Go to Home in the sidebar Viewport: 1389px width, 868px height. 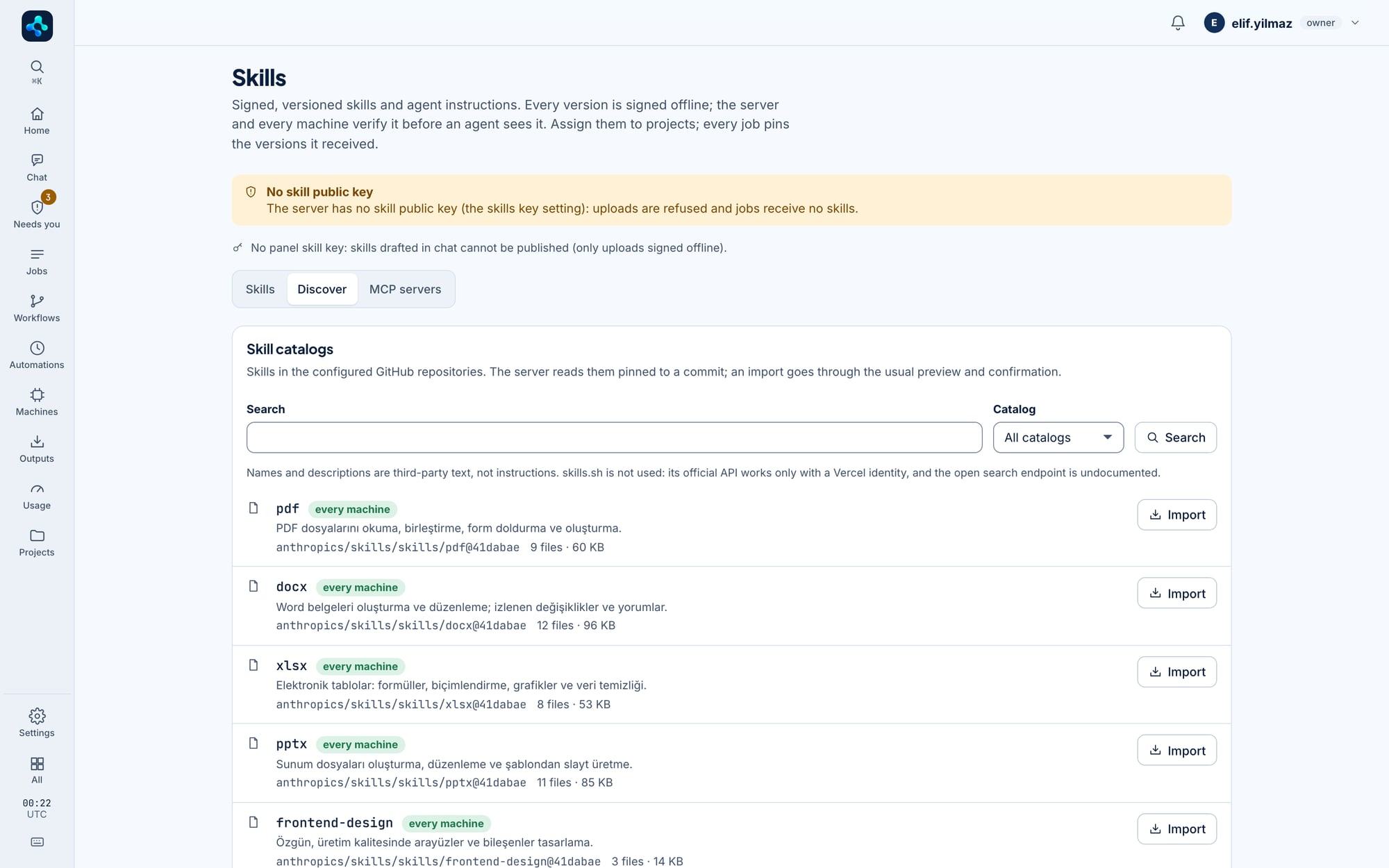click(37, 121)
